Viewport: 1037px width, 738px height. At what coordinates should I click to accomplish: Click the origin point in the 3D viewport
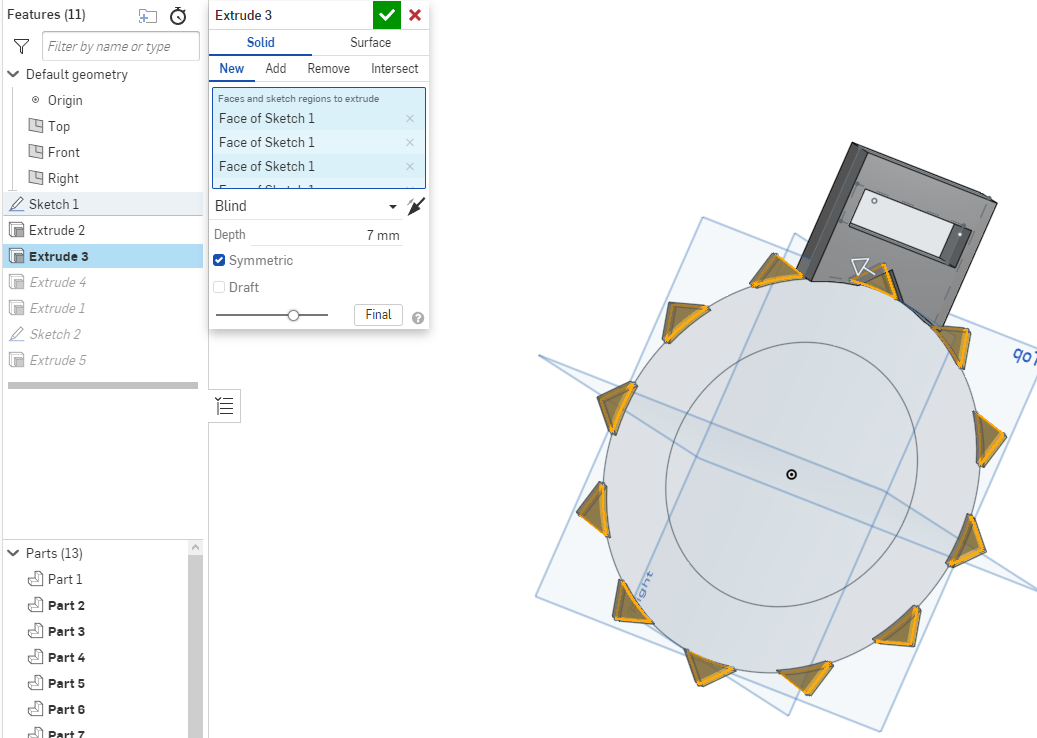tap(792, 474)
